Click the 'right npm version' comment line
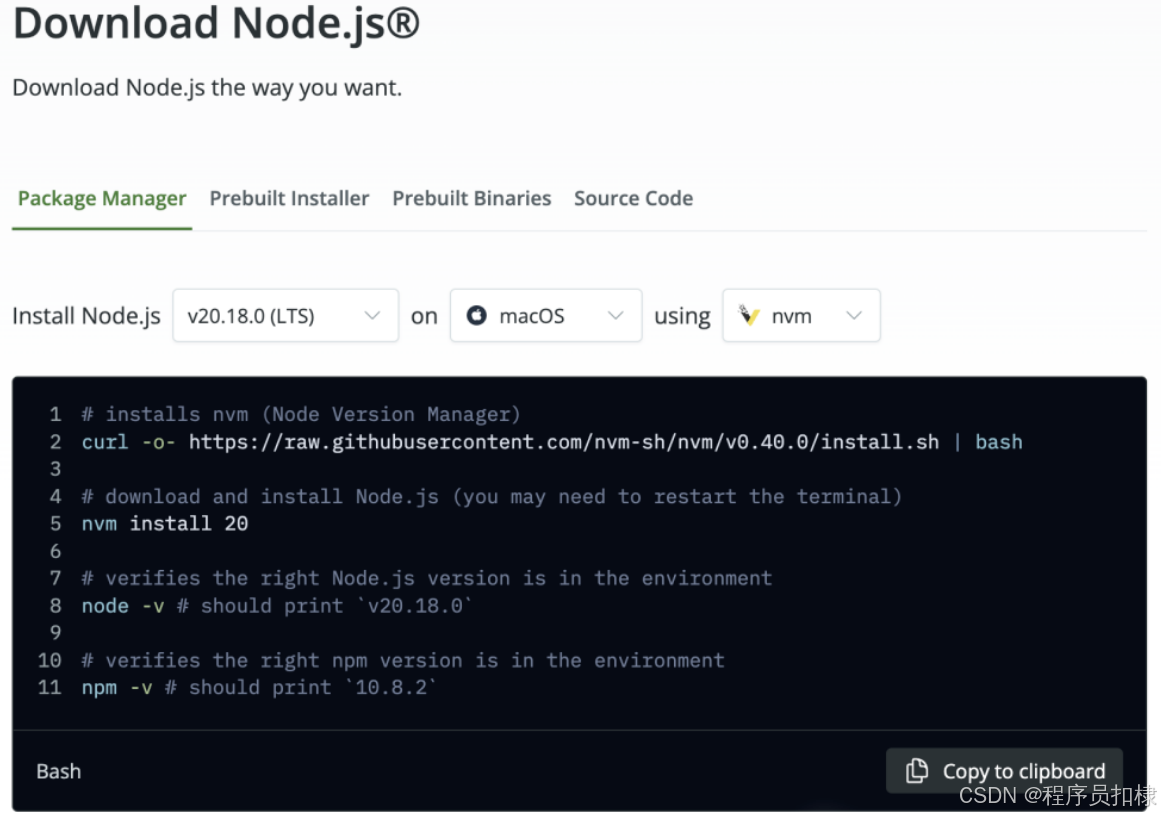Viewport: 1161px width, 816px height. coord(403,660)
